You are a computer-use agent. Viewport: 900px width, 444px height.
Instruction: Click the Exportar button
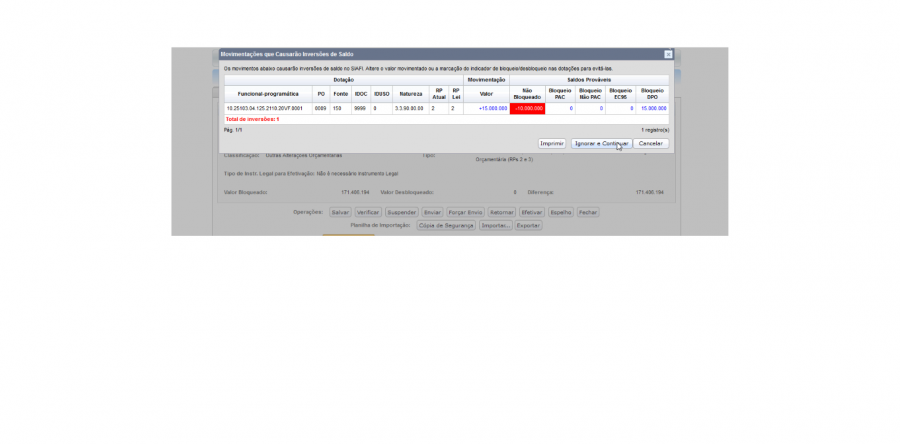[528, 226]
